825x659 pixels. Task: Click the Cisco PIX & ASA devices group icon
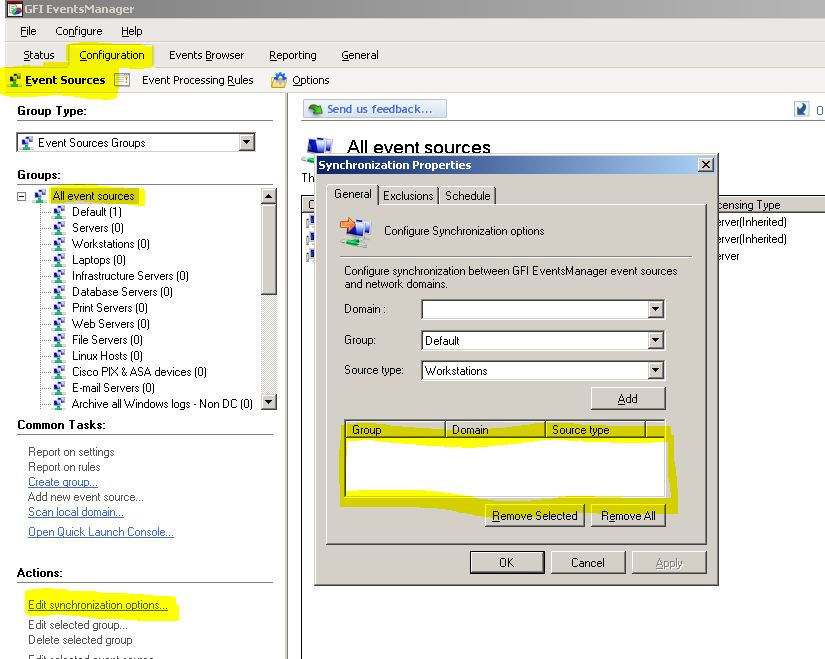59,372
